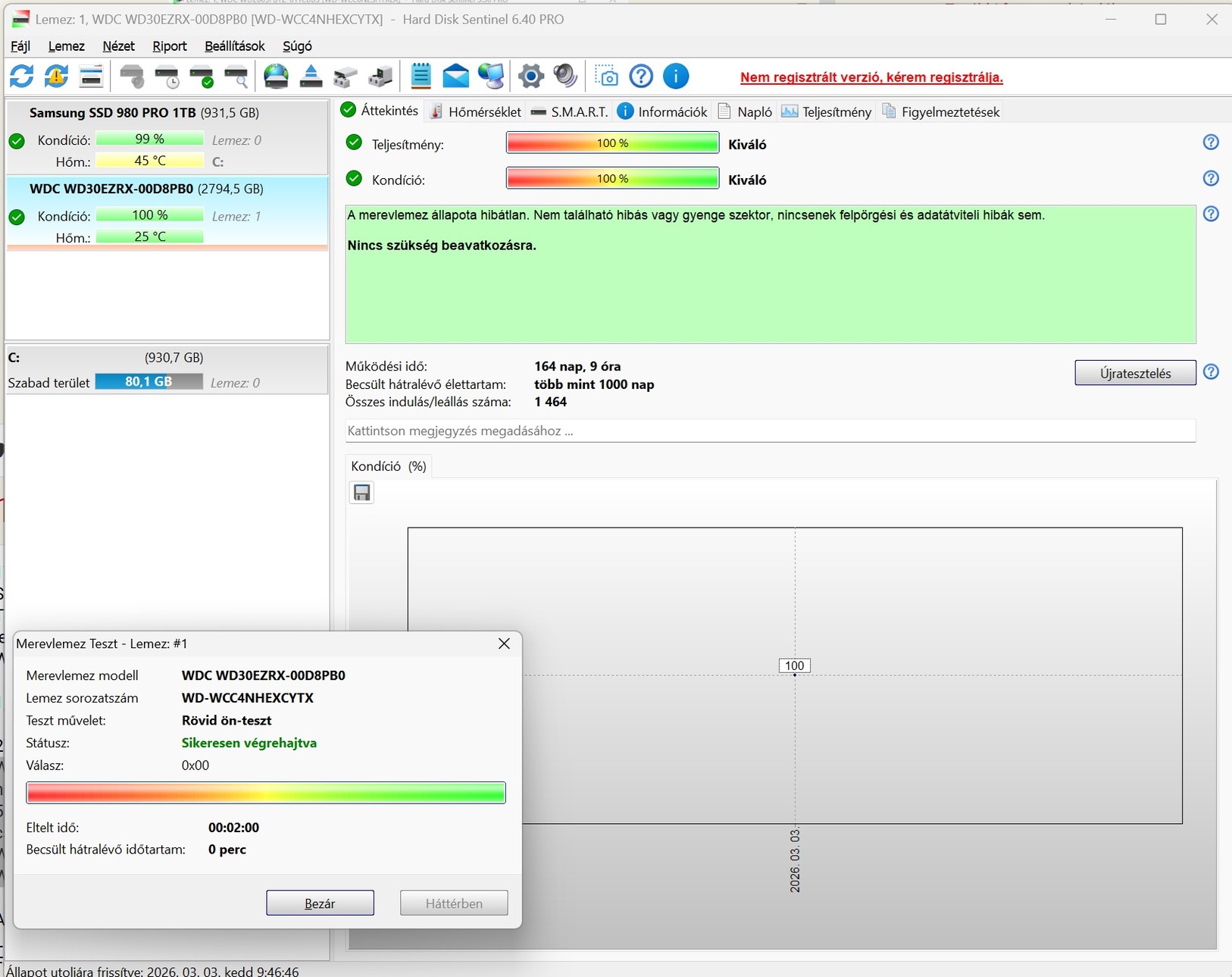Click the camera screenshot toolbar icon
The height and width of the screenshot is (977, 1232).
[606, 77]
